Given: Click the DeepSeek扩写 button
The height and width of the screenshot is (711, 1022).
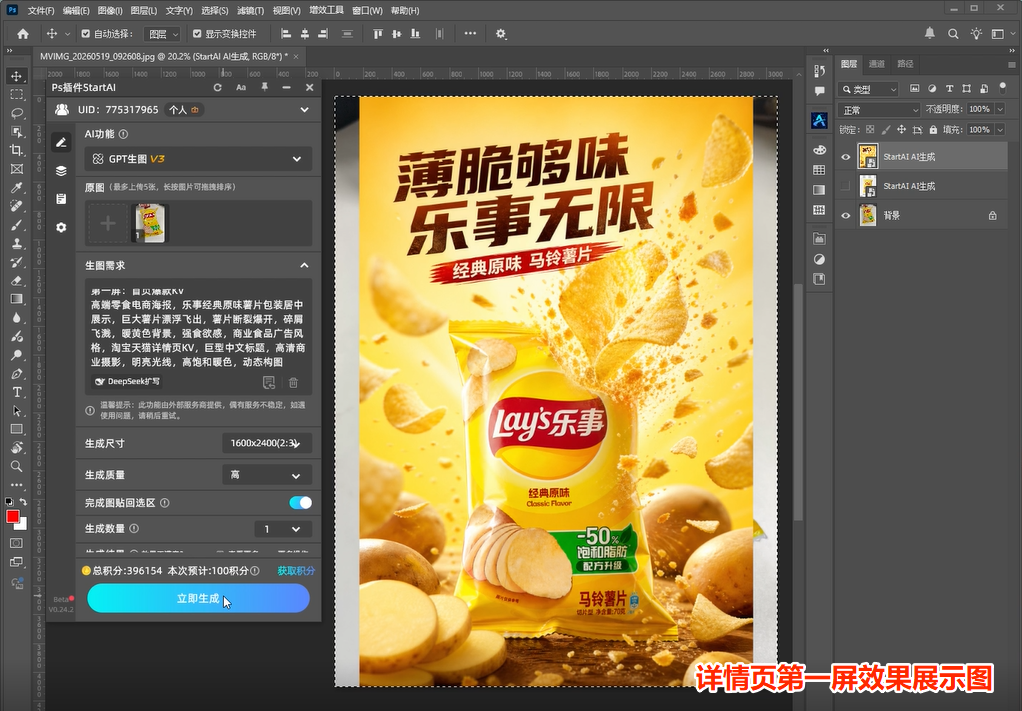Looking at the screenshot, I should 128,381.
